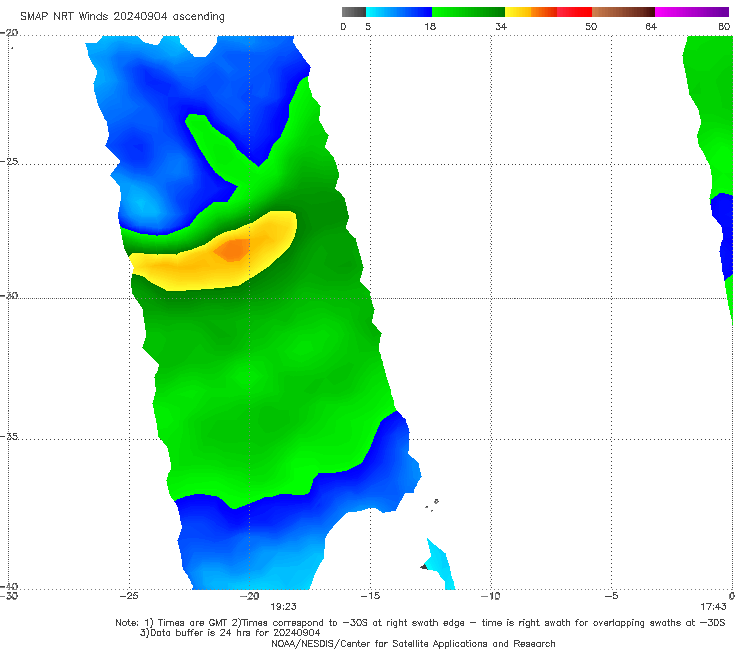Click the note line starting 'Note: 1) Times are GMT'
The height and width of the screenshot is (650, 740).
pyautogui.click(x=420, y=623)
